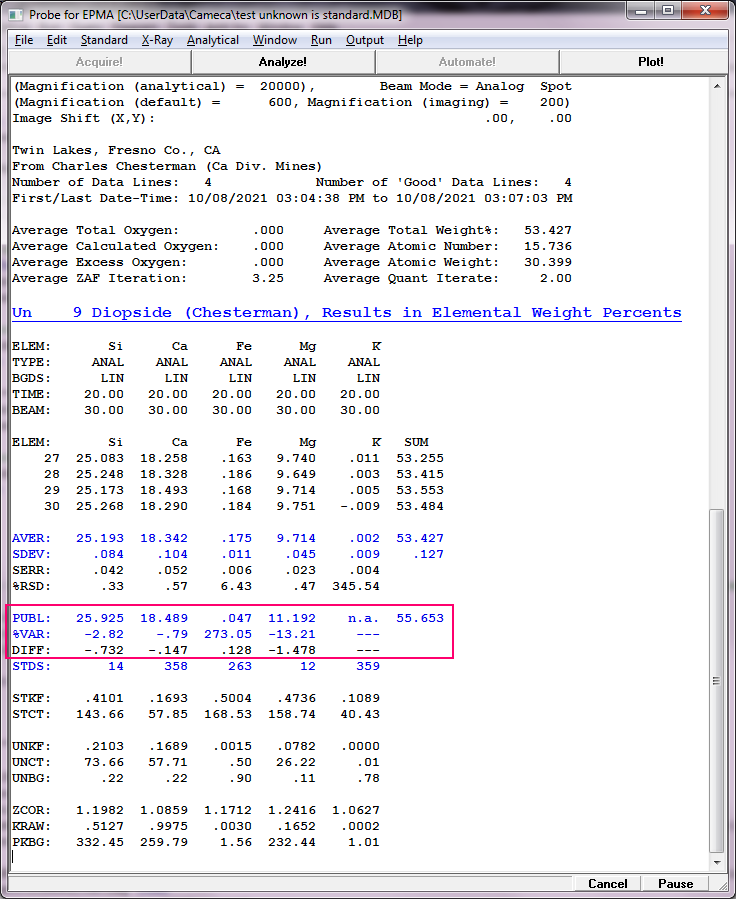
Task: Select the X-Ray menu
Action: click(157, 40)
